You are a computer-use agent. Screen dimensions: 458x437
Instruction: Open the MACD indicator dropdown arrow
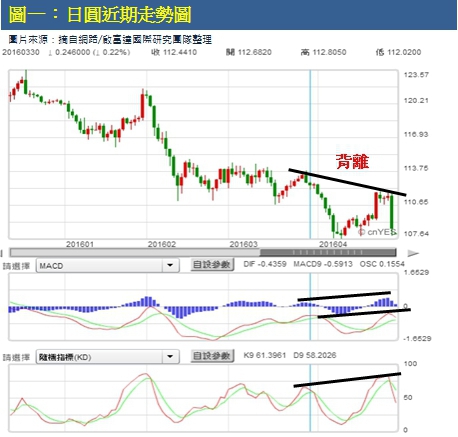pyautogui.click(x=170, y=265)
